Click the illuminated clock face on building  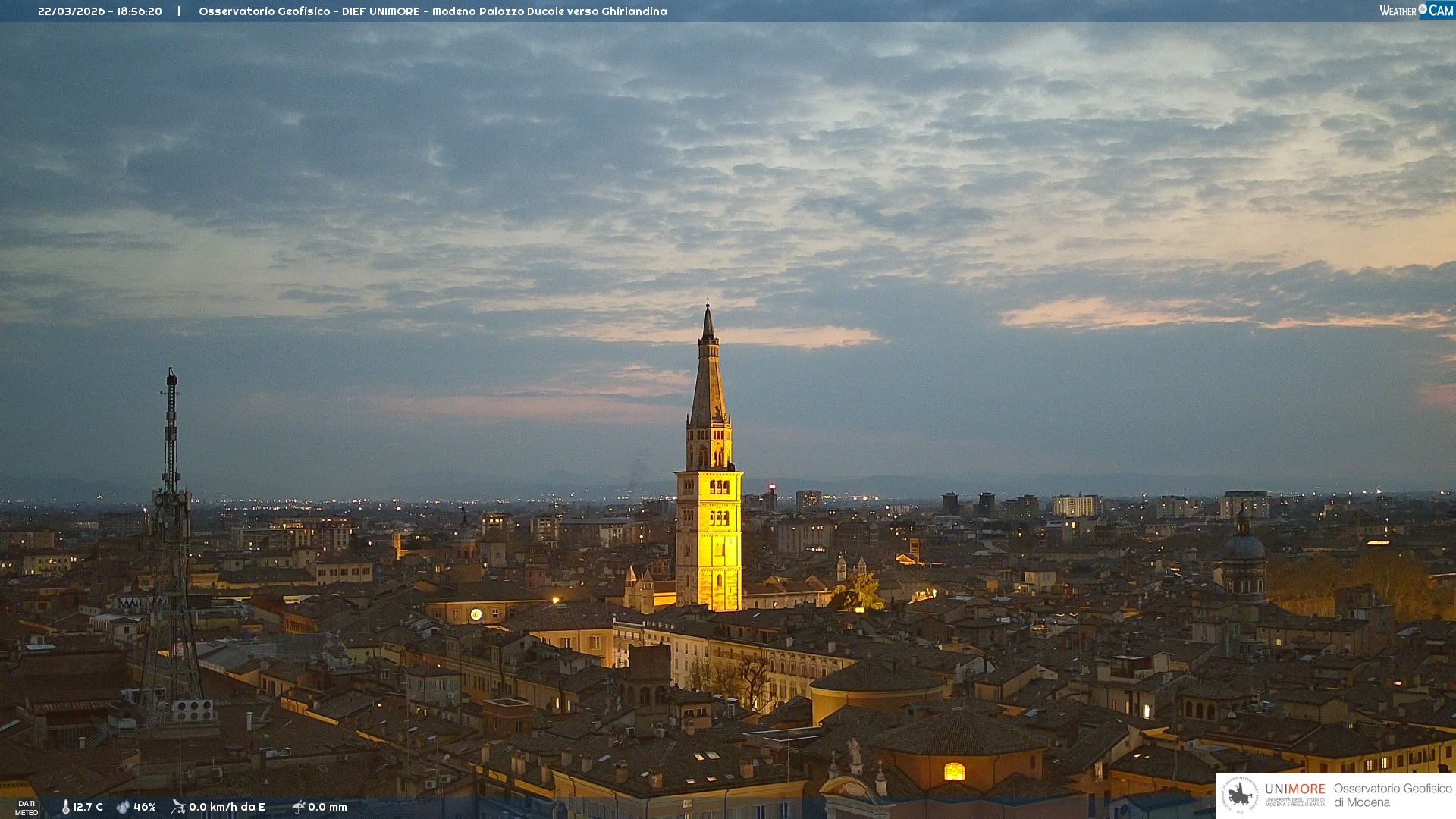[475, 614]
